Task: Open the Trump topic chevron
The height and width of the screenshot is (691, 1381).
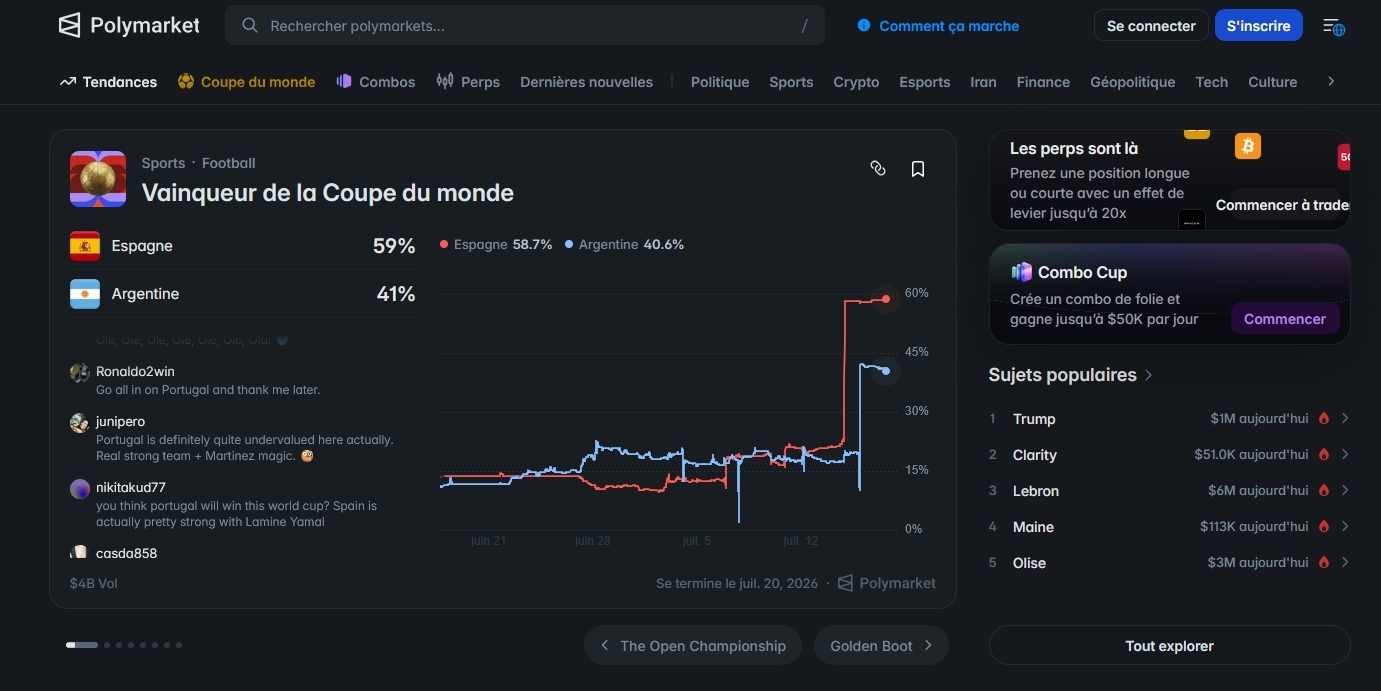Action: pyautogui.click(x=1345, y=419)
